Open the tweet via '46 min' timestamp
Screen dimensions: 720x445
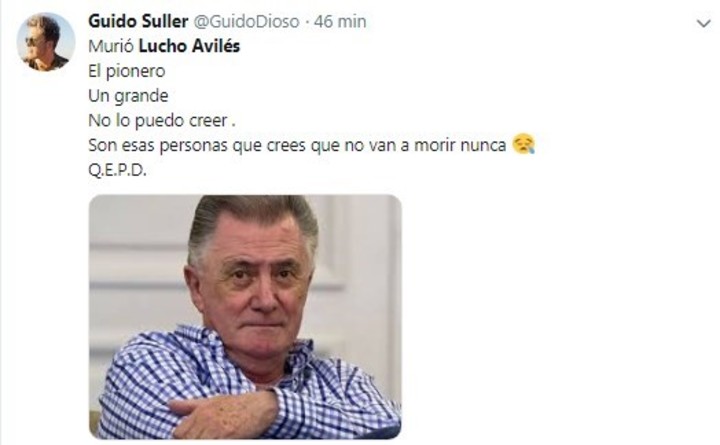[x=340, y=21]
